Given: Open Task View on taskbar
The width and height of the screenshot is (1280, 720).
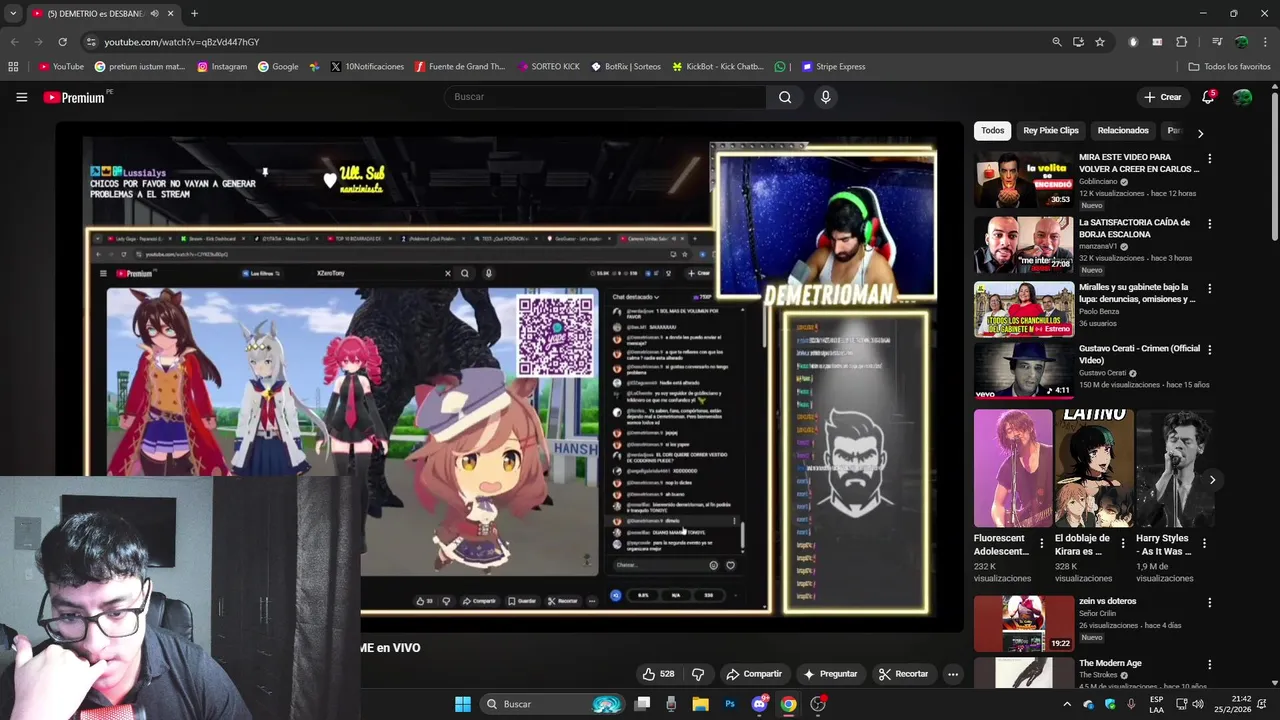Looking at the screenshot, I should (x=642, y=704).
